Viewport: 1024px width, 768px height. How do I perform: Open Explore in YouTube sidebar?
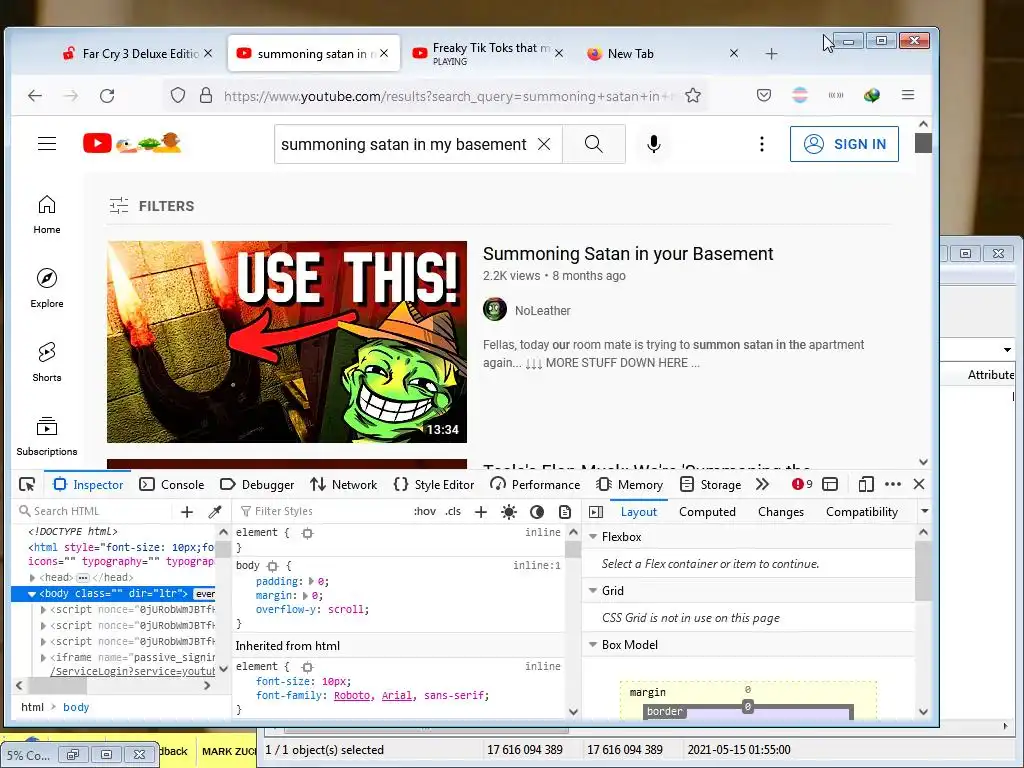click(x=47, y=289)
